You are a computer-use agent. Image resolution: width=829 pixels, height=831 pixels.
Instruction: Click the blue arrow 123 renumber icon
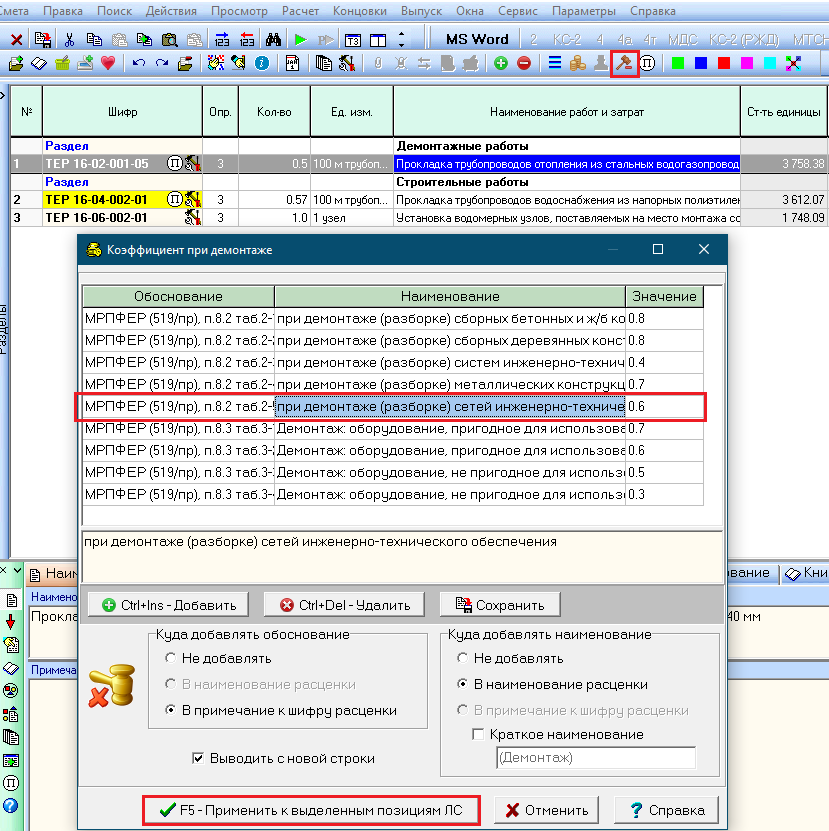[222, 40]
